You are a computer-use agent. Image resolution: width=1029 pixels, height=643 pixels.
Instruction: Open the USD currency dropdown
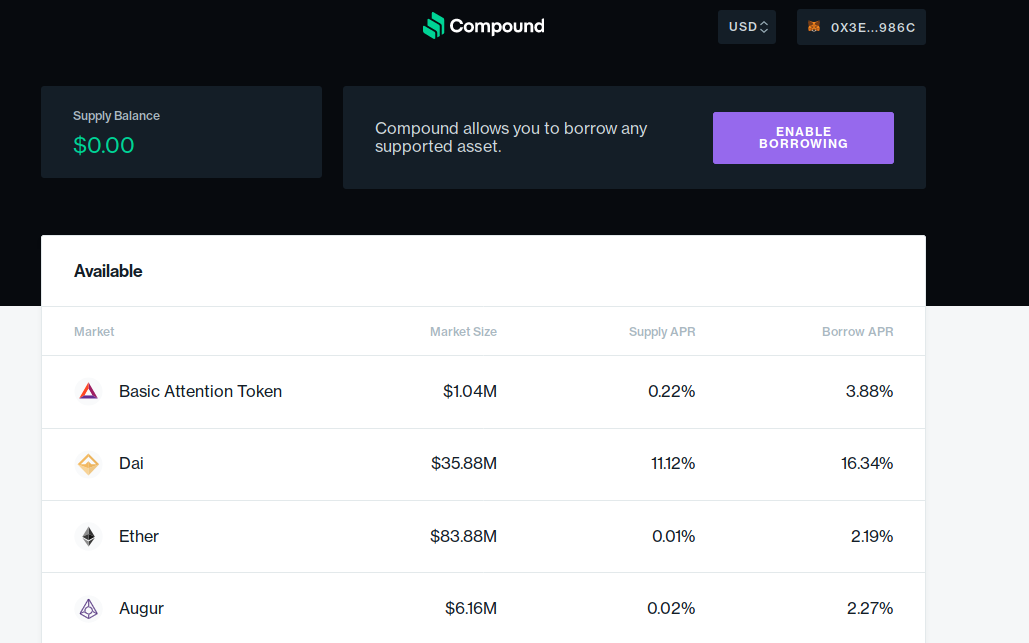click(747, 27)
